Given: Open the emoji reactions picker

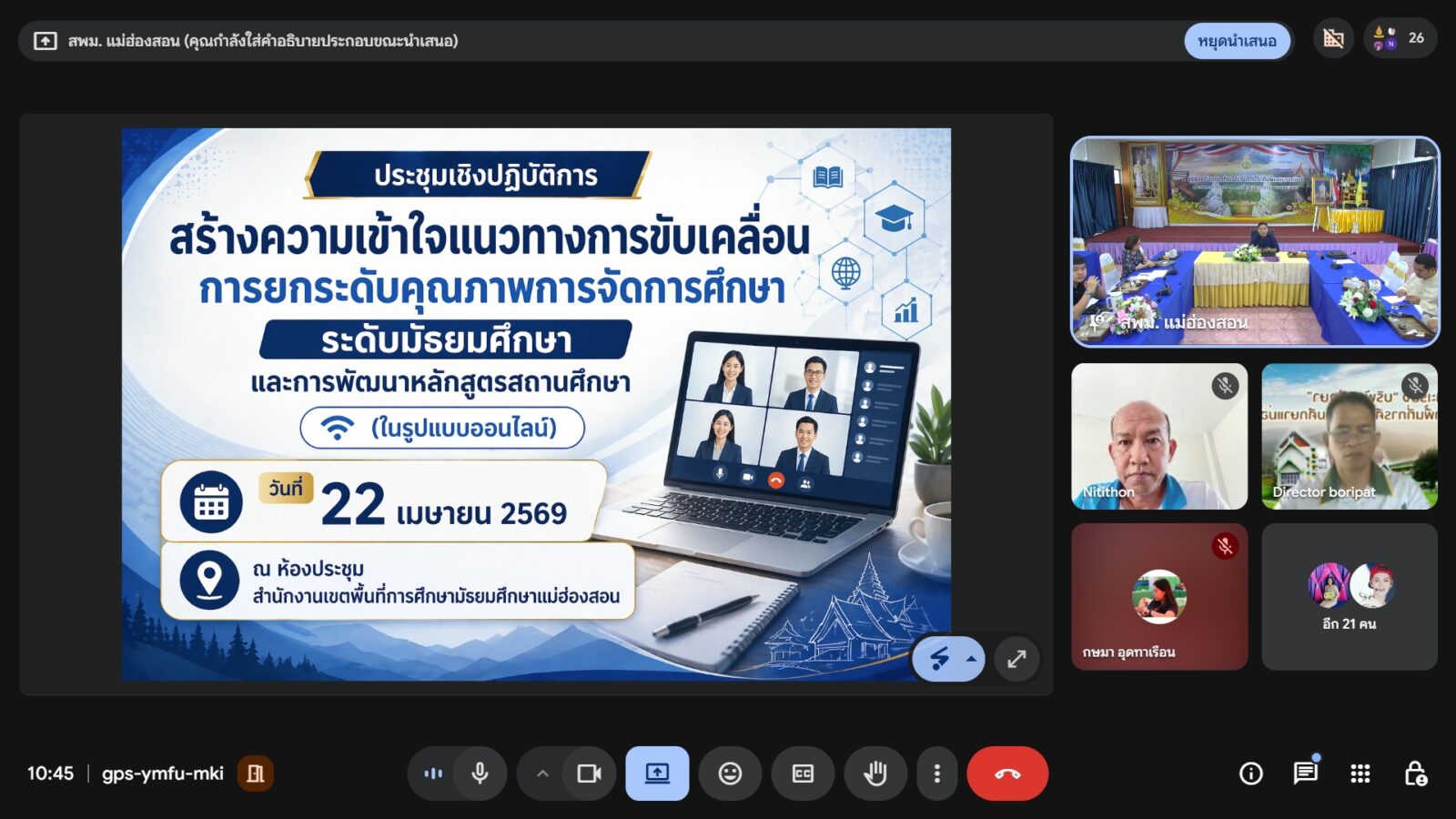Looking at the screenshot, I should click(730, 773).
